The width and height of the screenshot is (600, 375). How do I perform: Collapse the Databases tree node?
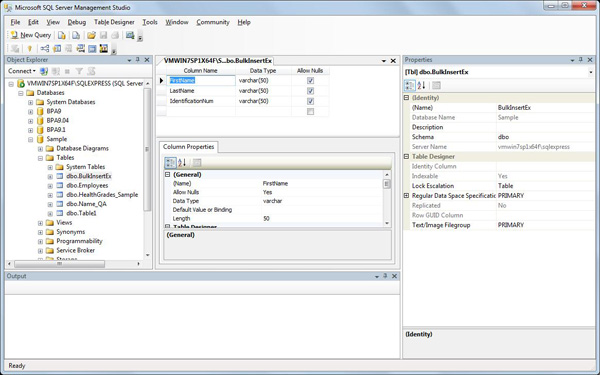pos(21,93)
